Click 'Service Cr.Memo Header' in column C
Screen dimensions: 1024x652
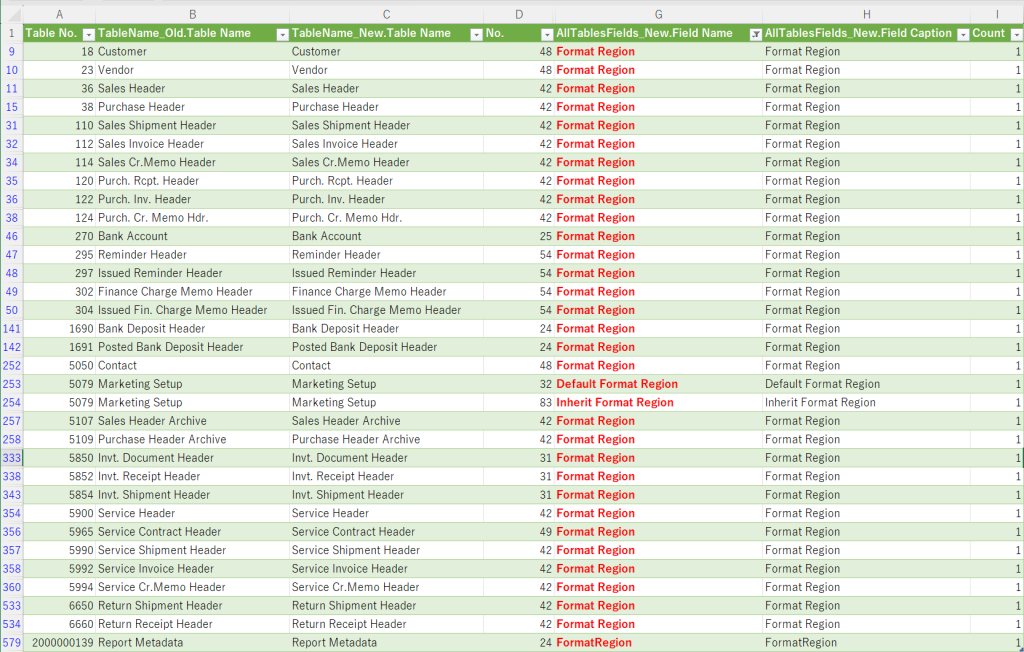click(387, 587)
